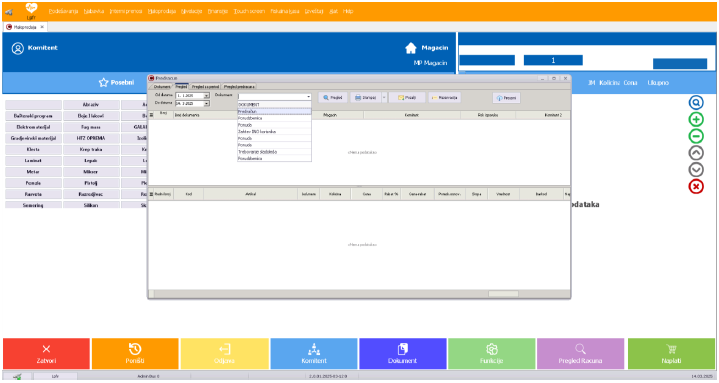Click the red X circle icon
This screenshot has height=383, width=719.
[696, 186]
